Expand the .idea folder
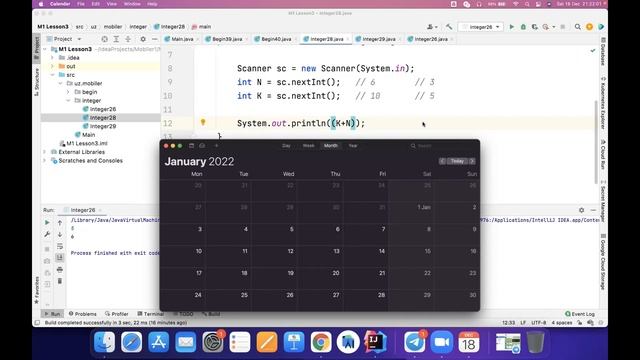Image resolution: width=640 pixels, height=360 pixels. (x=53, y=58)
